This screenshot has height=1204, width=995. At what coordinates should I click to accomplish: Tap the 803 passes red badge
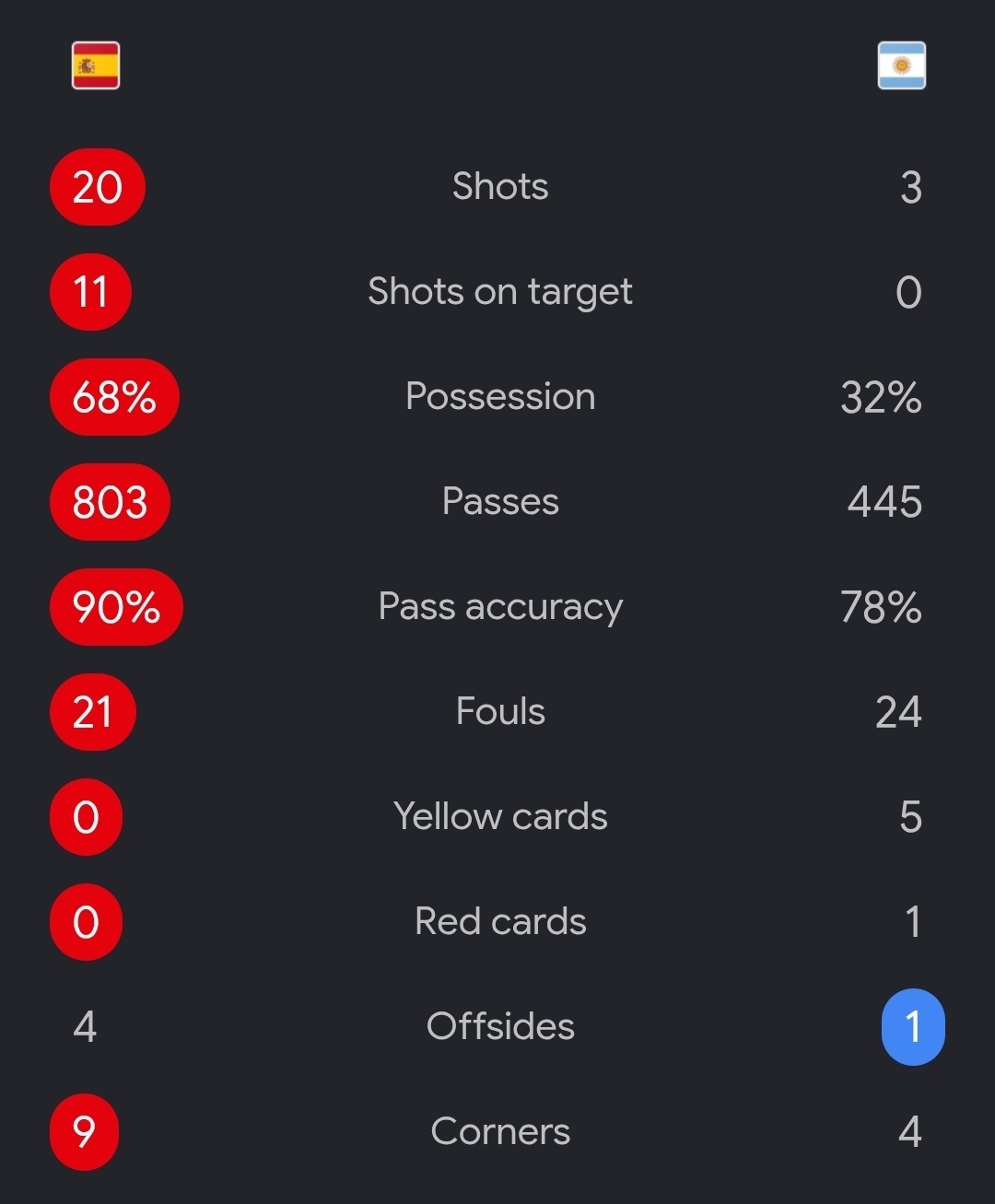[110, 502]
